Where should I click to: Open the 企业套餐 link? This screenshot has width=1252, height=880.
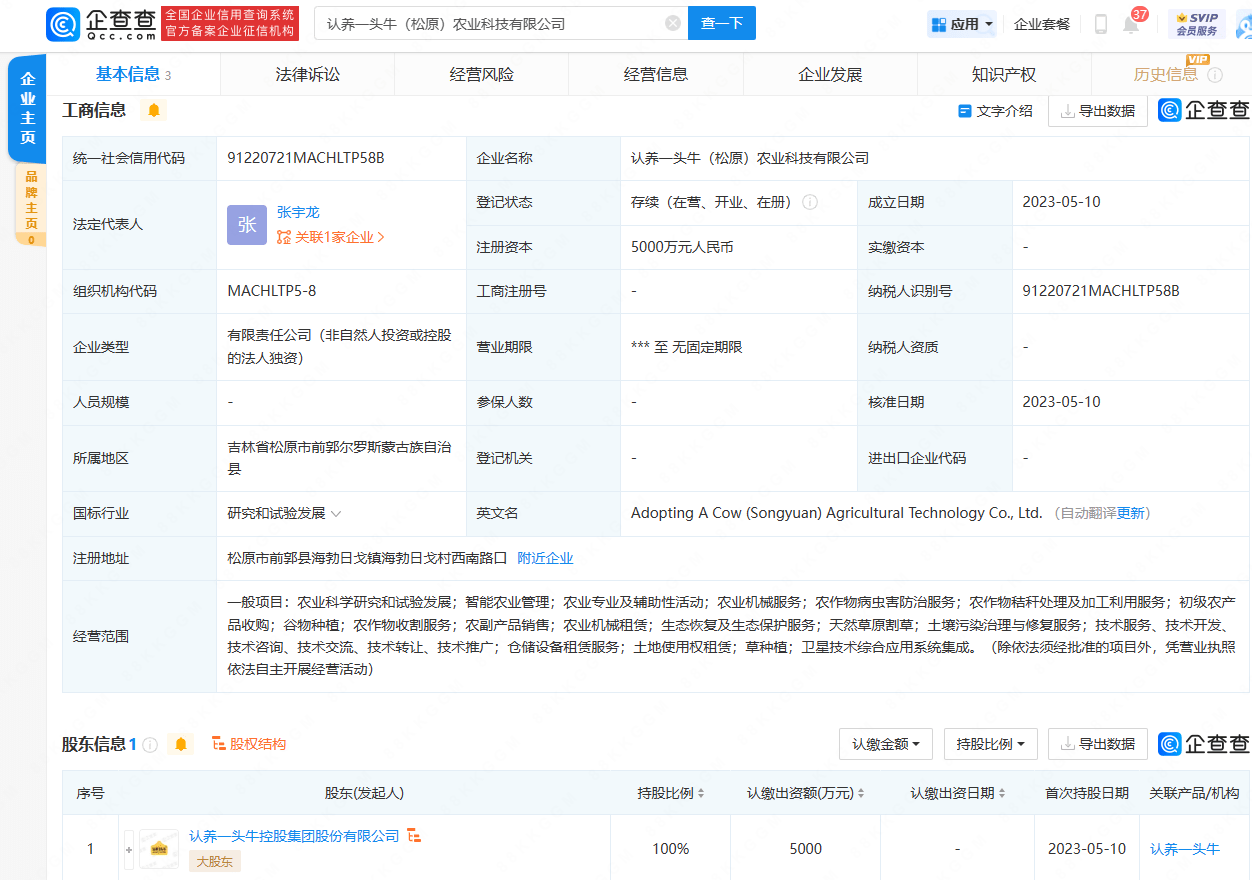(1042, 24)
